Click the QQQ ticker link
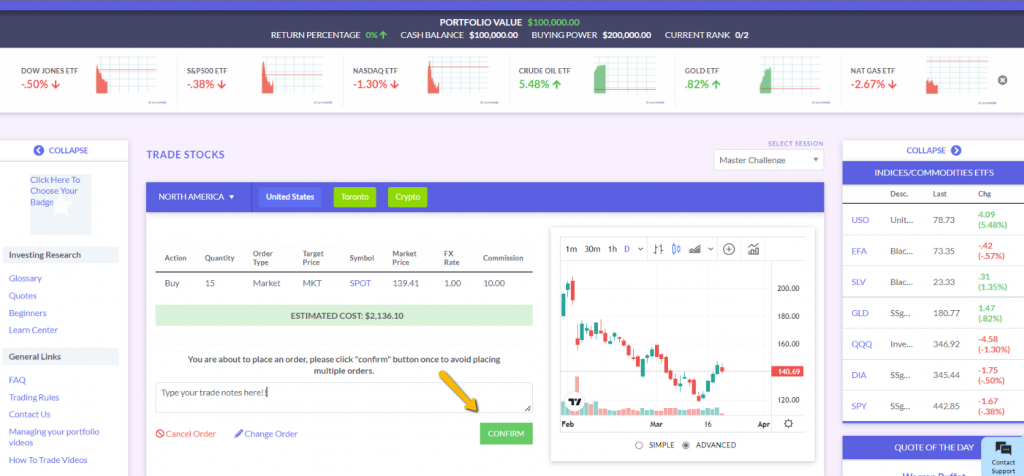The width and height of the screenshot is (1024, 476). (x=861, y=344)
